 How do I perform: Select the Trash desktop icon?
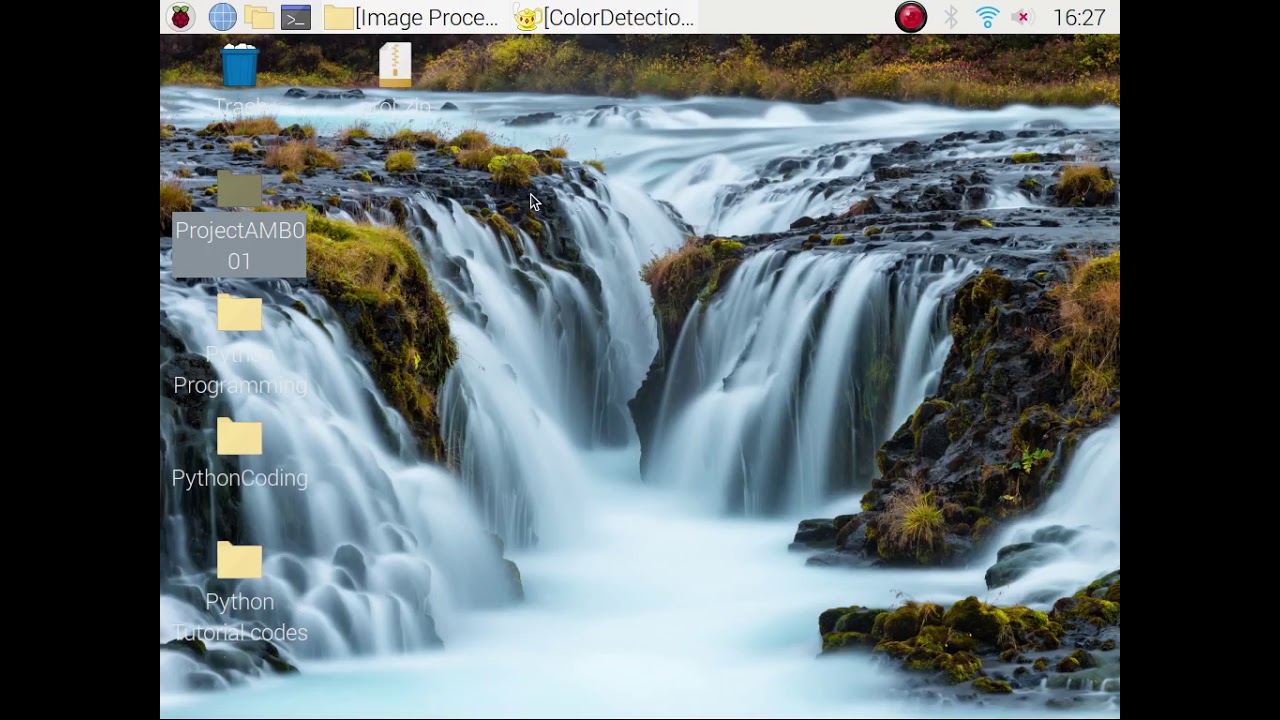(240, 65)
